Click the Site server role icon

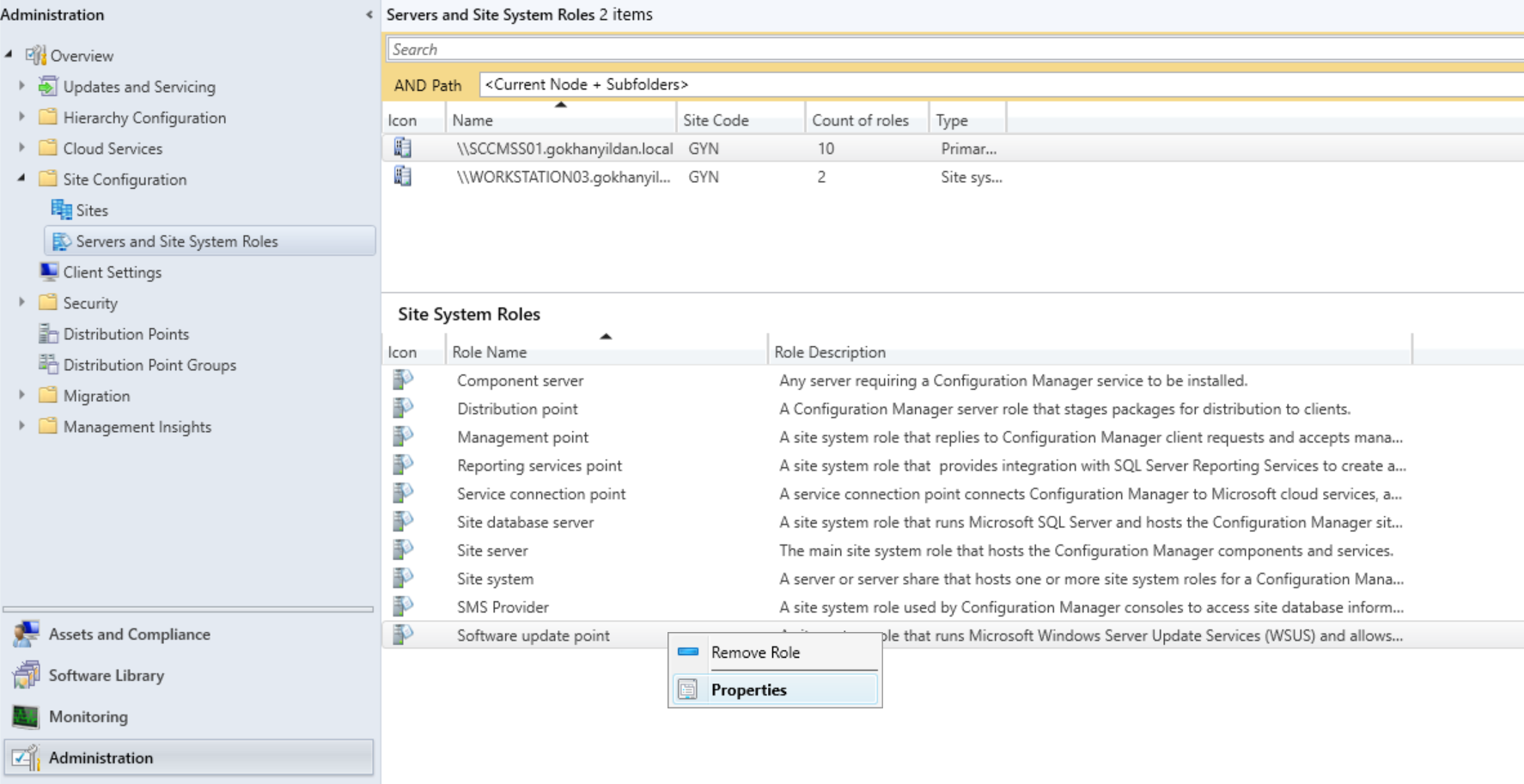coord(403,550)
